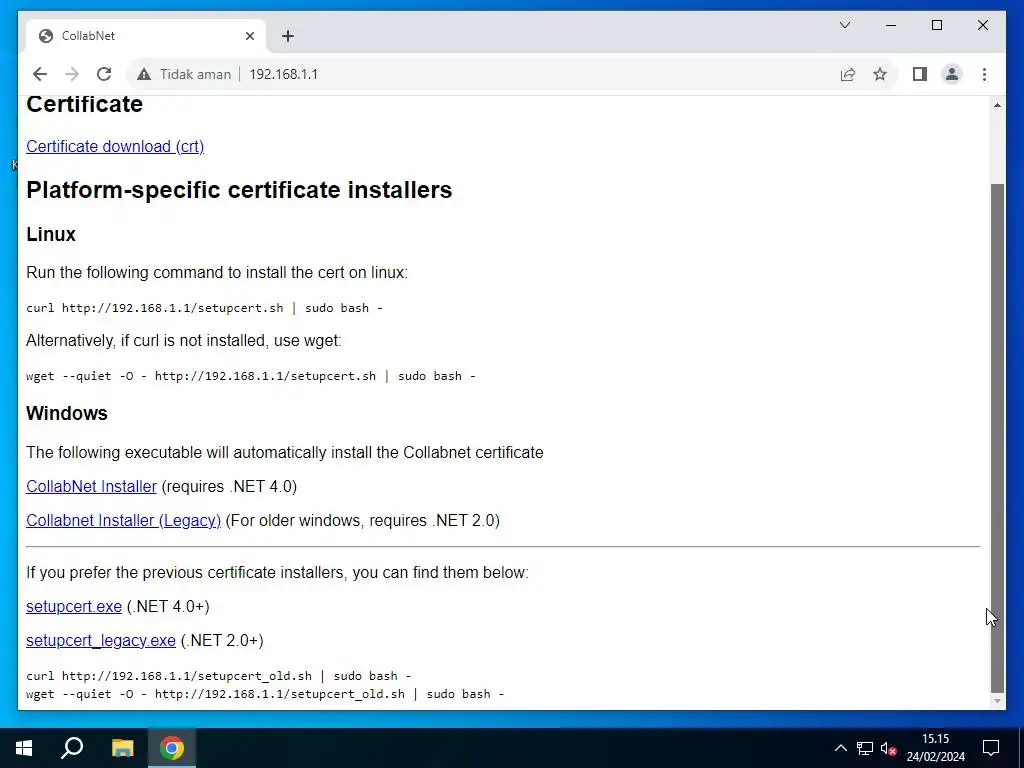Open File Explorer from the taskbar
This screenshot has height=768, width=1024.
122,748
